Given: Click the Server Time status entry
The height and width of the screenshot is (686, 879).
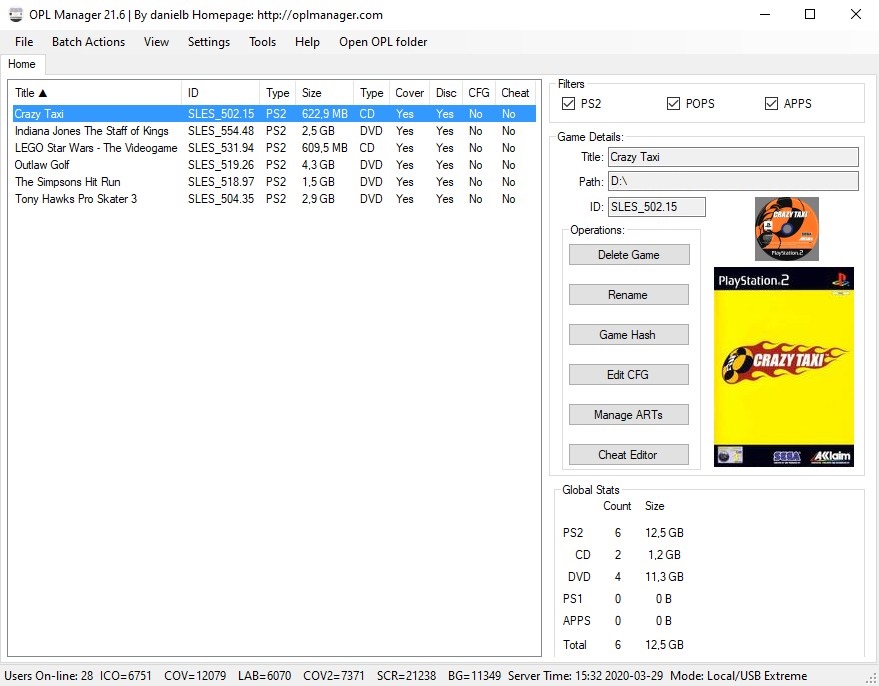Looking at the screenshot, I should tap(586, 676).
